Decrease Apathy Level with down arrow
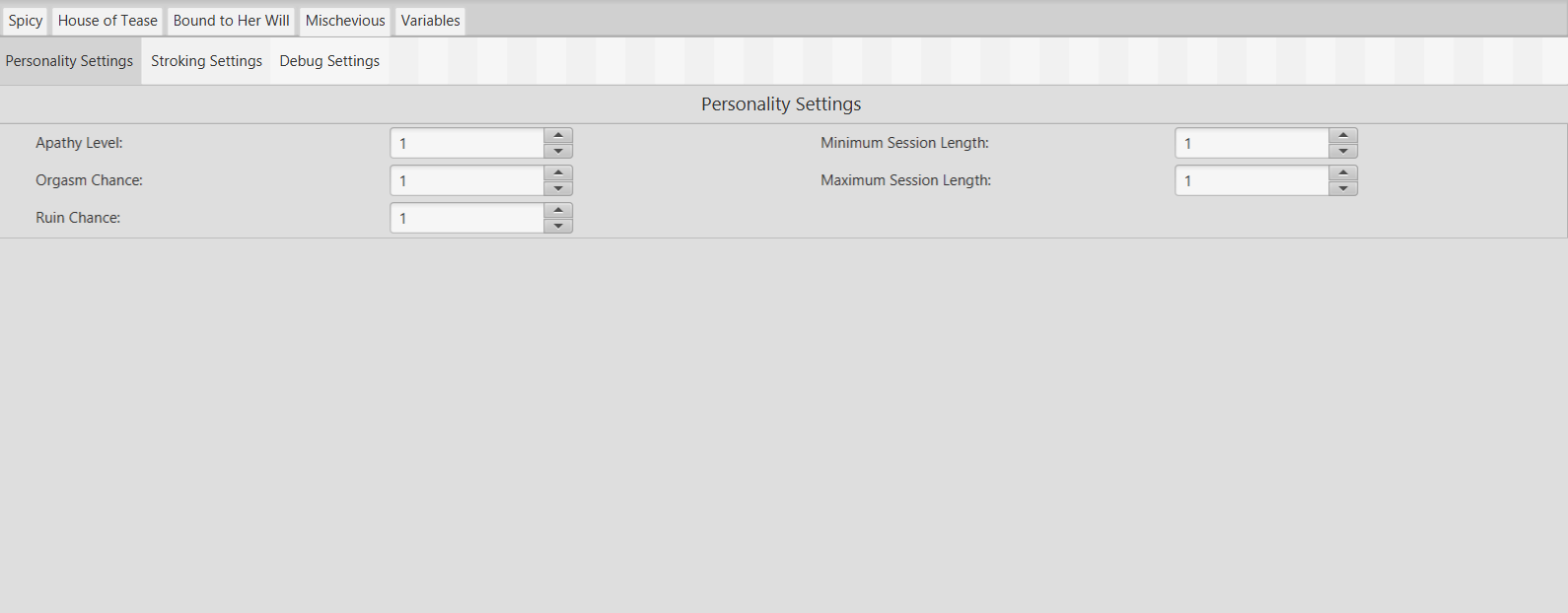The image size is (1568, 613). coord(558,151)
